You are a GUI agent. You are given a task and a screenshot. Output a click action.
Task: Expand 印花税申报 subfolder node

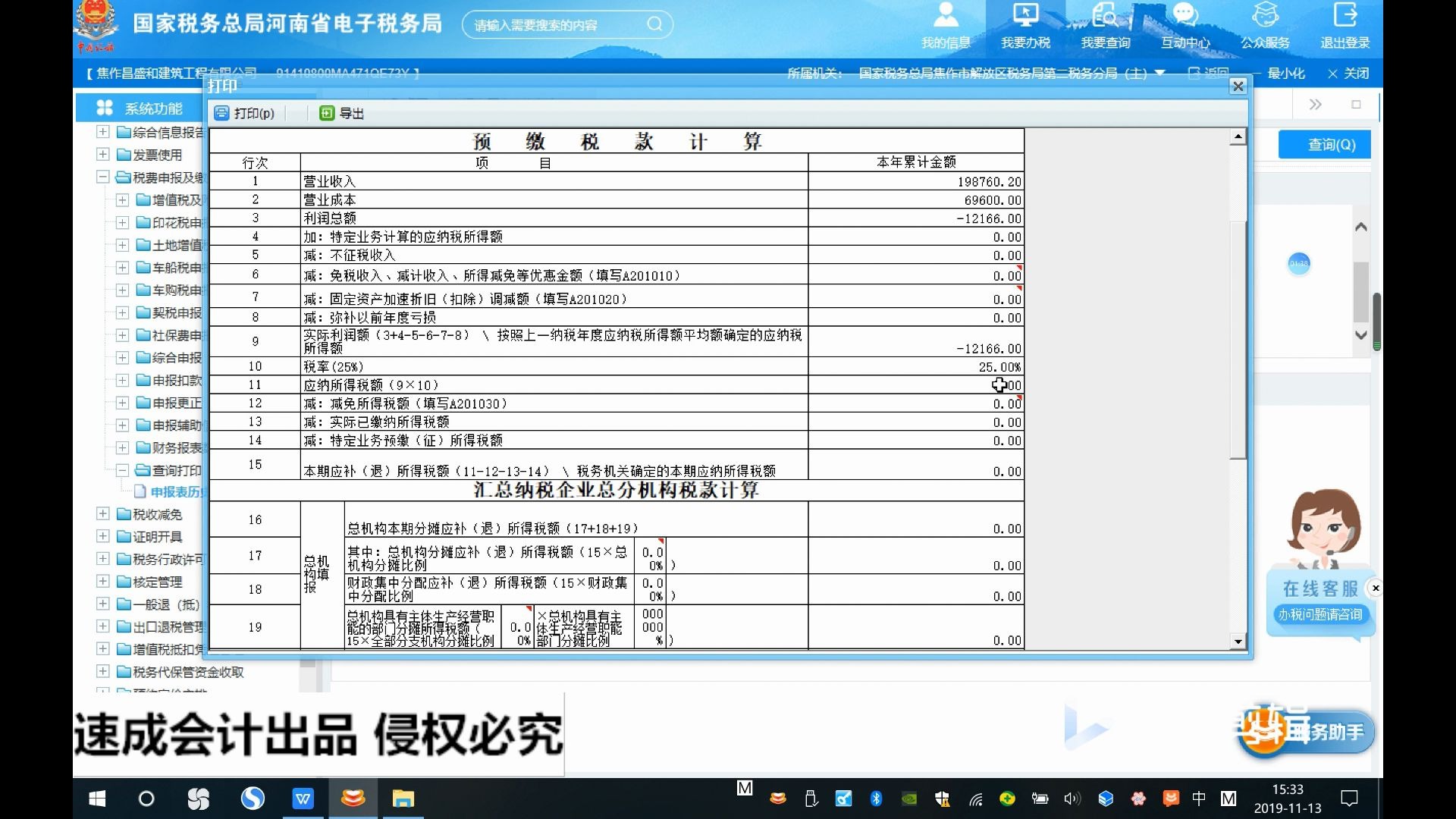tap(122, 223)
